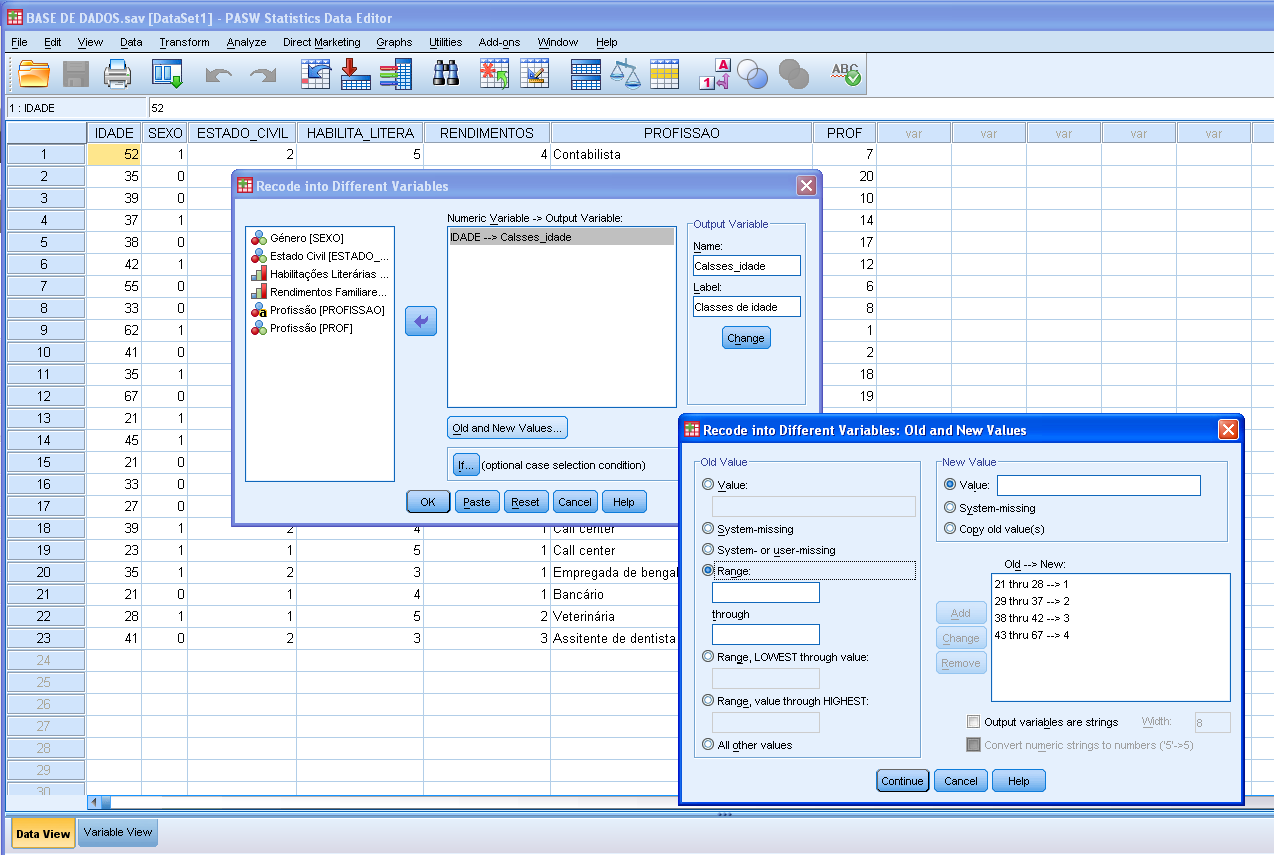This screenshot has width=1274, height=855.
Task: Enable Output variables are strings checkbox
Action: 973,722
